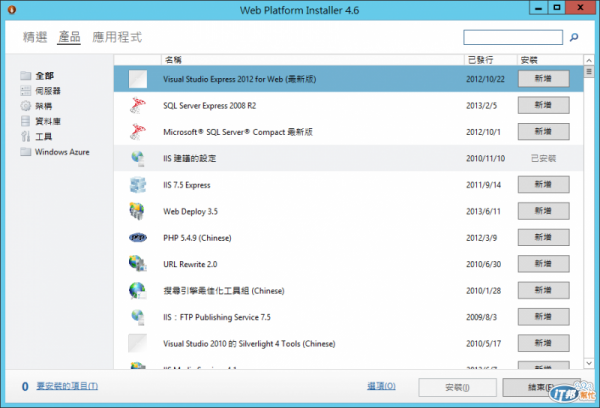Add SQL Server Express 2008 R2

[543, 105]
